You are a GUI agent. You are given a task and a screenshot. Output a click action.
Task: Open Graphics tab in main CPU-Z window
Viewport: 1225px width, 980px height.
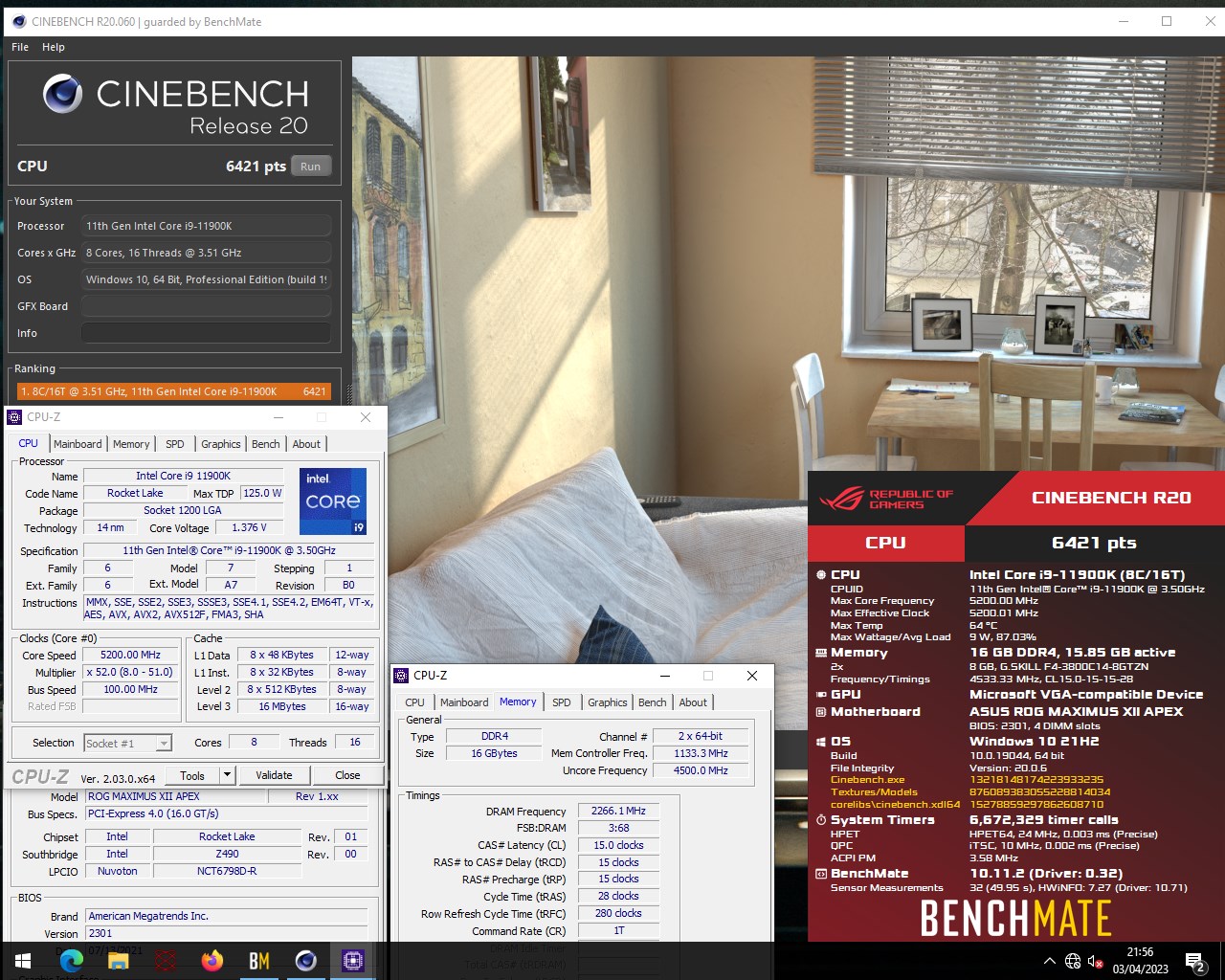click(221, 444)
